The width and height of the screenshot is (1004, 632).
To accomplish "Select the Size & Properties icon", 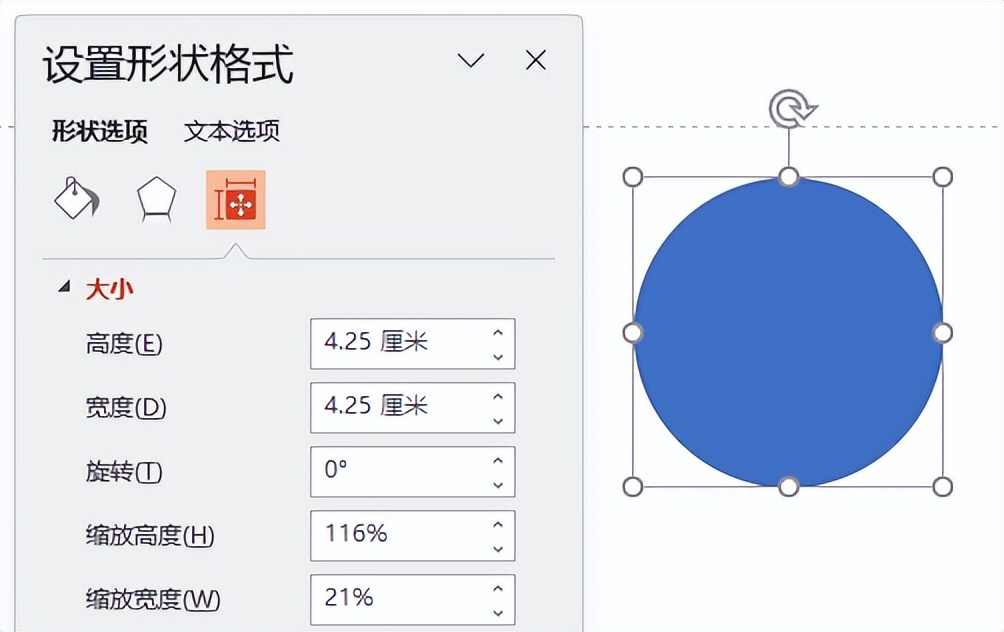I will click(x=236, y=200).
